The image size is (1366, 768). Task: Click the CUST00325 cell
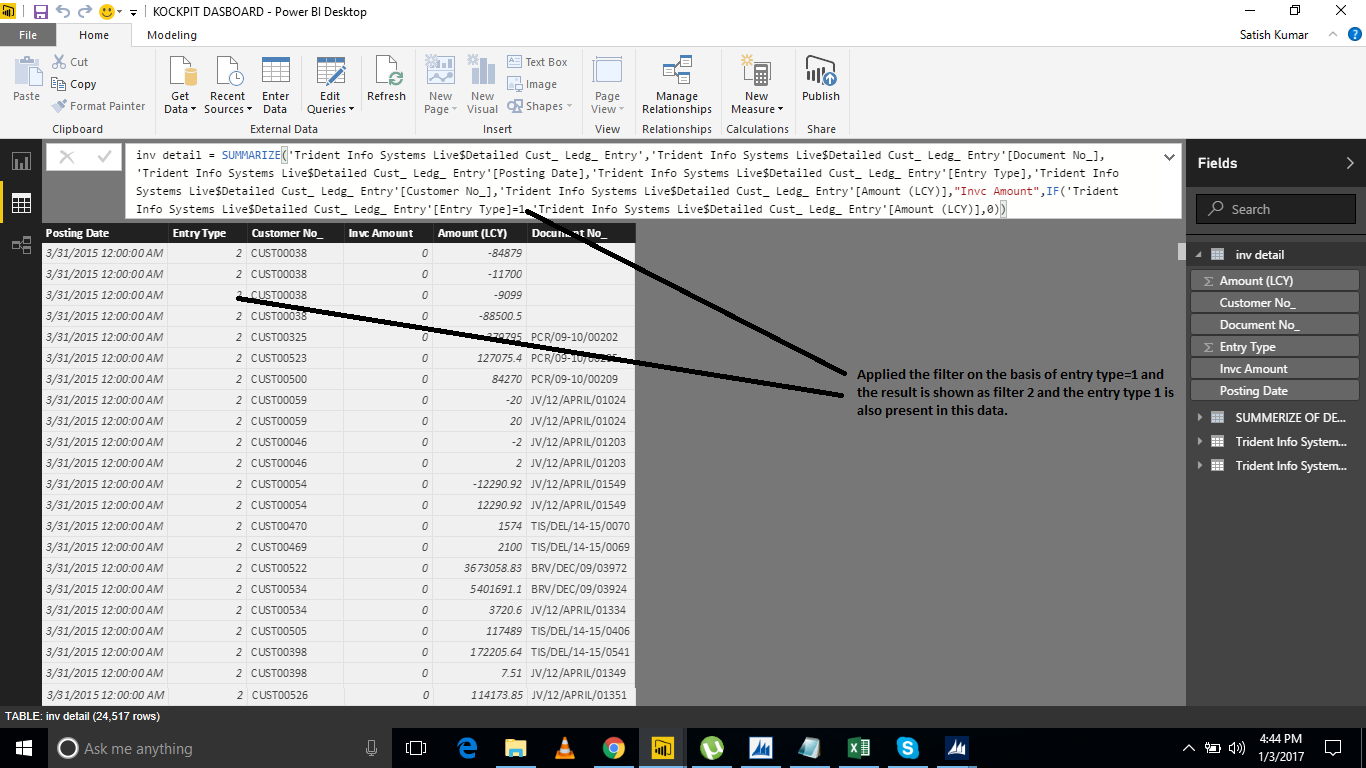[x=295, y=337]
